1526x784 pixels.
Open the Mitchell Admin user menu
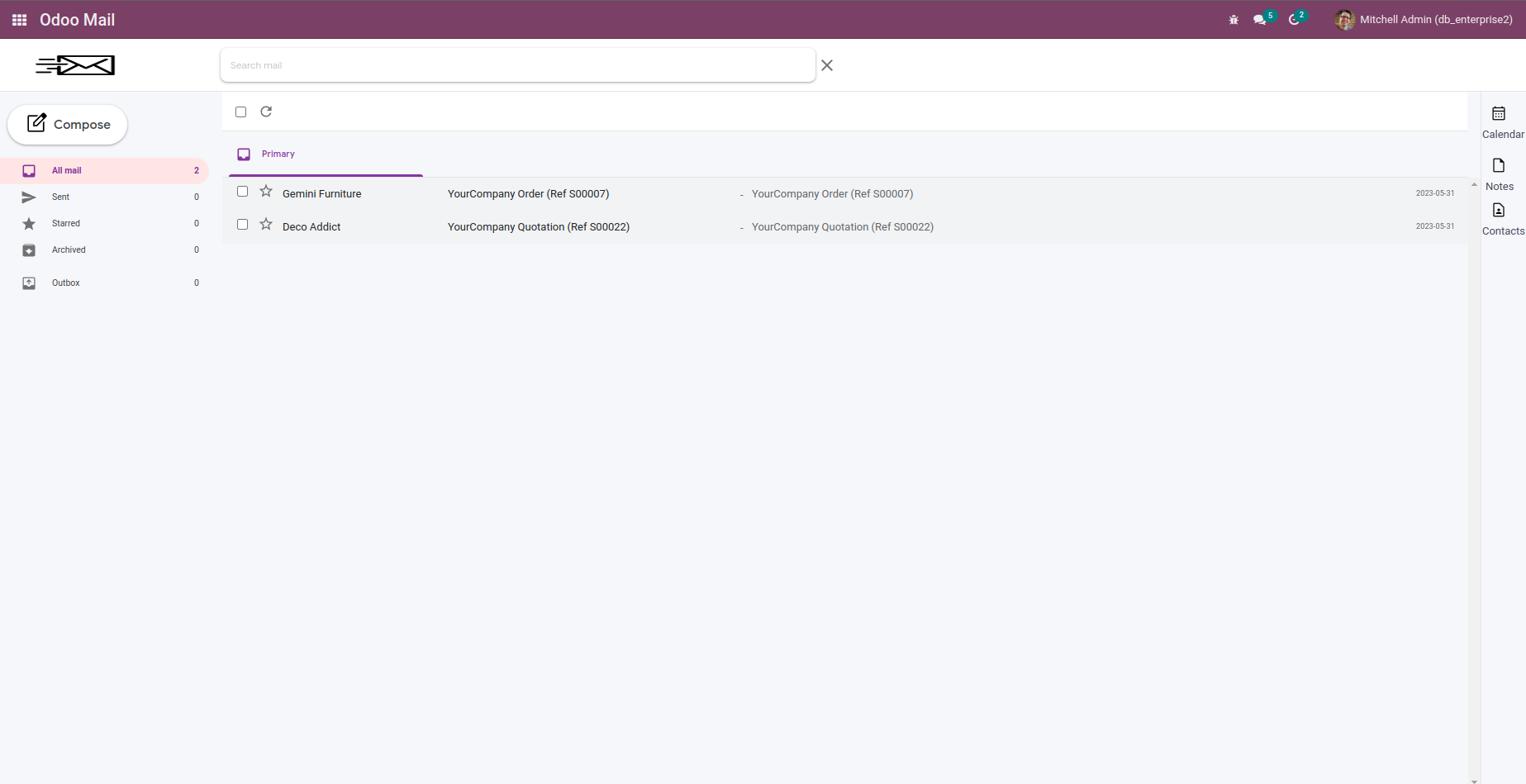pos(1424,20)
